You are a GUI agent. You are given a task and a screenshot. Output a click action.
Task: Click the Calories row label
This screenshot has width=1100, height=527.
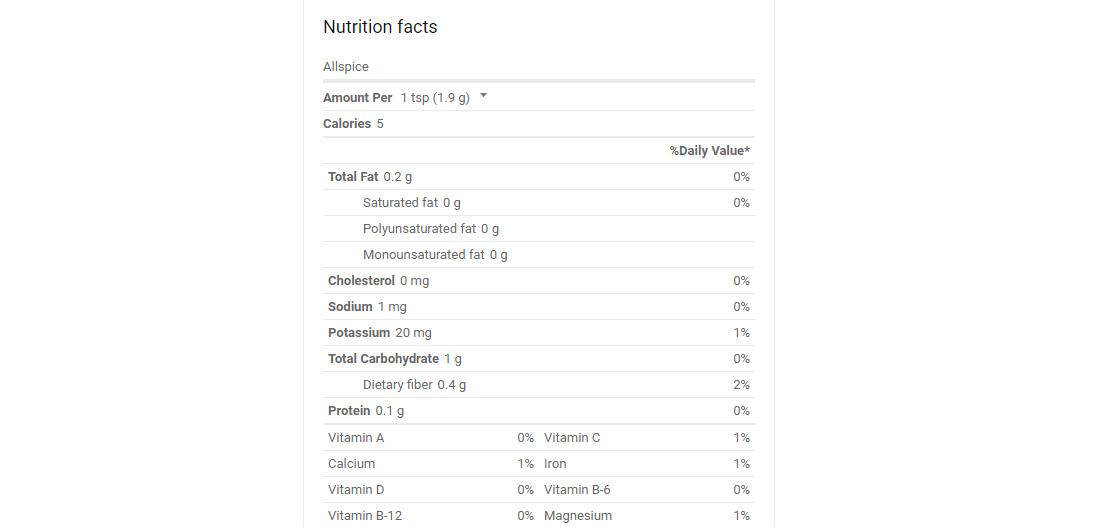click(347, 124)
